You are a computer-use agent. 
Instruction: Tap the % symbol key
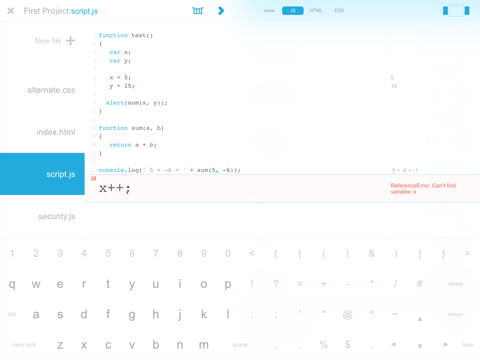[323, 344]
